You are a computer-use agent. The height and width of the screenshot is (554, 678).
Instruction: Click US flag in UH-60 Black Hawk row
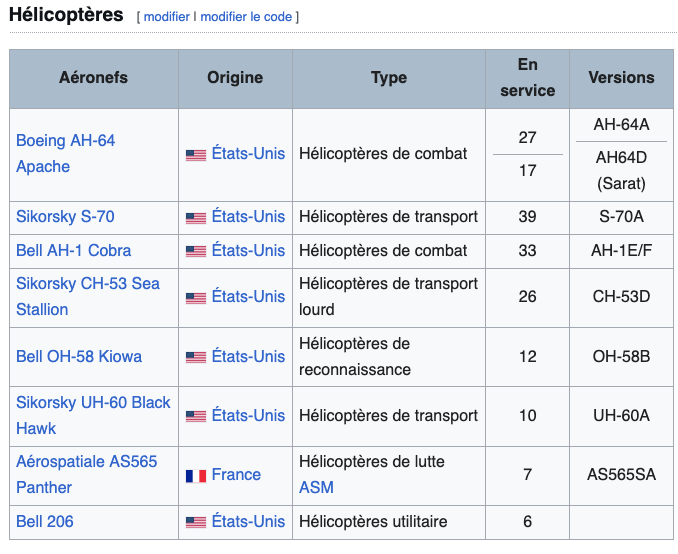[x=196, y=416]
